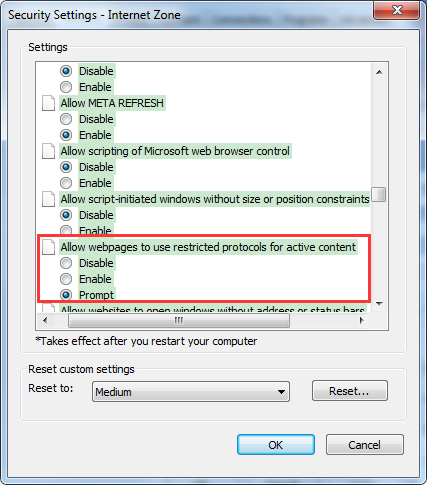The image size is (427, 485).
Task: Select Enable under Allow scripting of Microsoft web browser control
Action: coord(66,183)
